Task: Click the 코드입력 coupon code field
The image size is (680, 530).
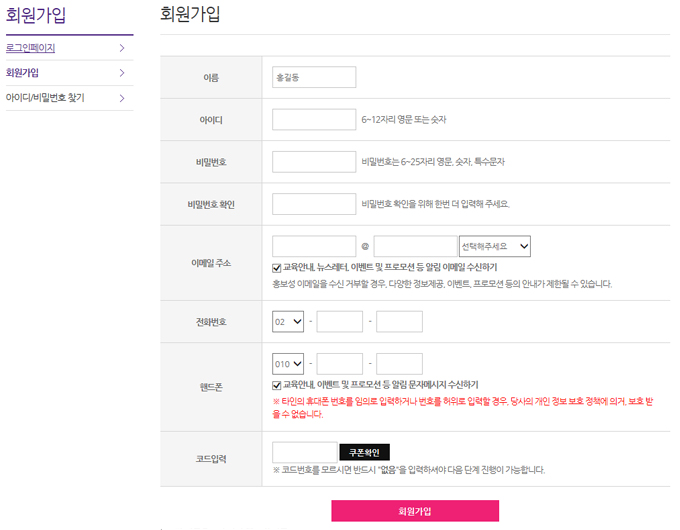Action: (x=305, y=453)
